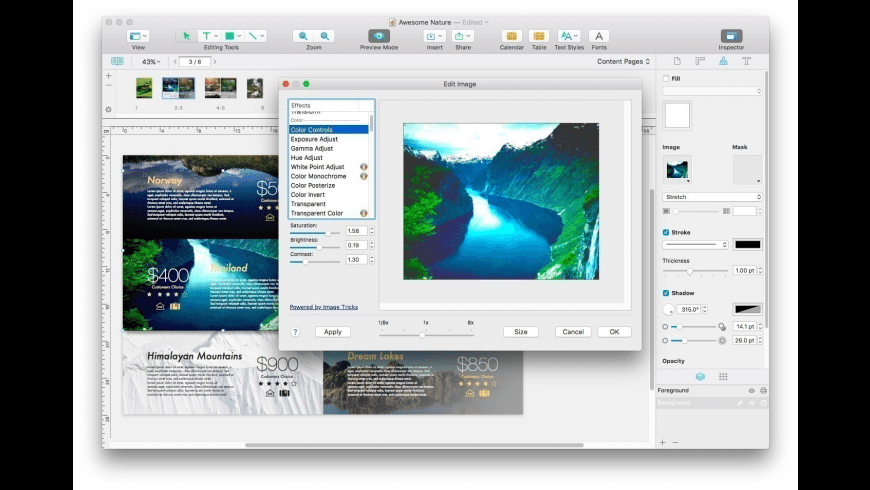Image resolution: width=870 pixels, height=490 pixels.
Task: Open the Stretch image scaling dropdown
Action: pyautogui.click(x=712, y=197)
